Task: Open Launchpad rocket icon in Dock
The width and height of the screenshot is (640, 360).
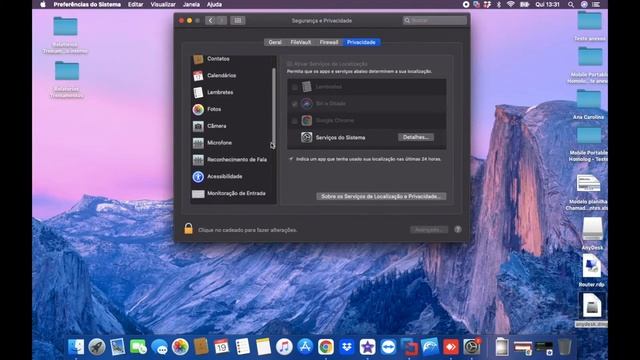Action: coord(97,347)
